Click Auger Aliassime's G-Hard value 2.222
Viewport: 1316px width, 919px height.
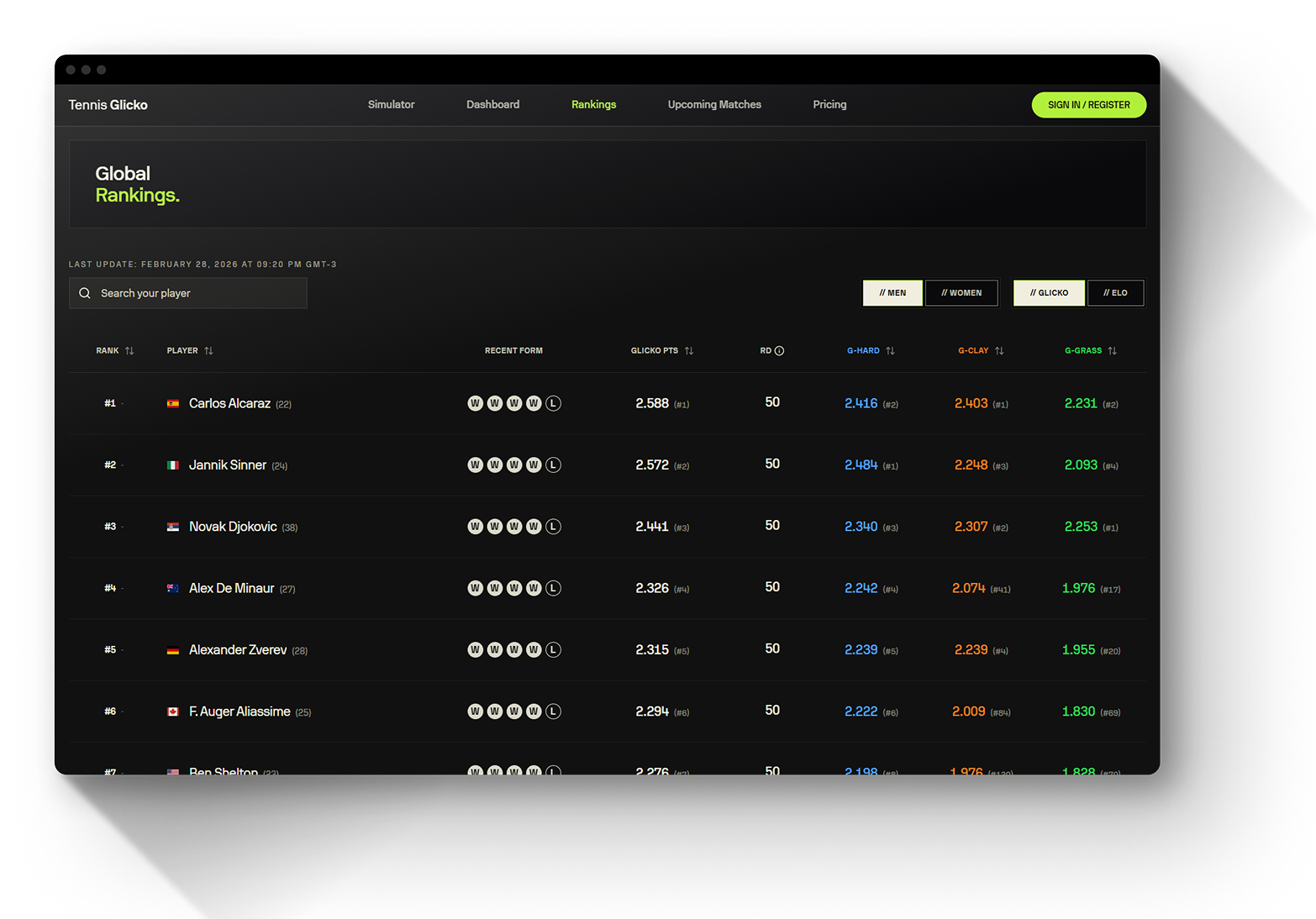point(861,712)
